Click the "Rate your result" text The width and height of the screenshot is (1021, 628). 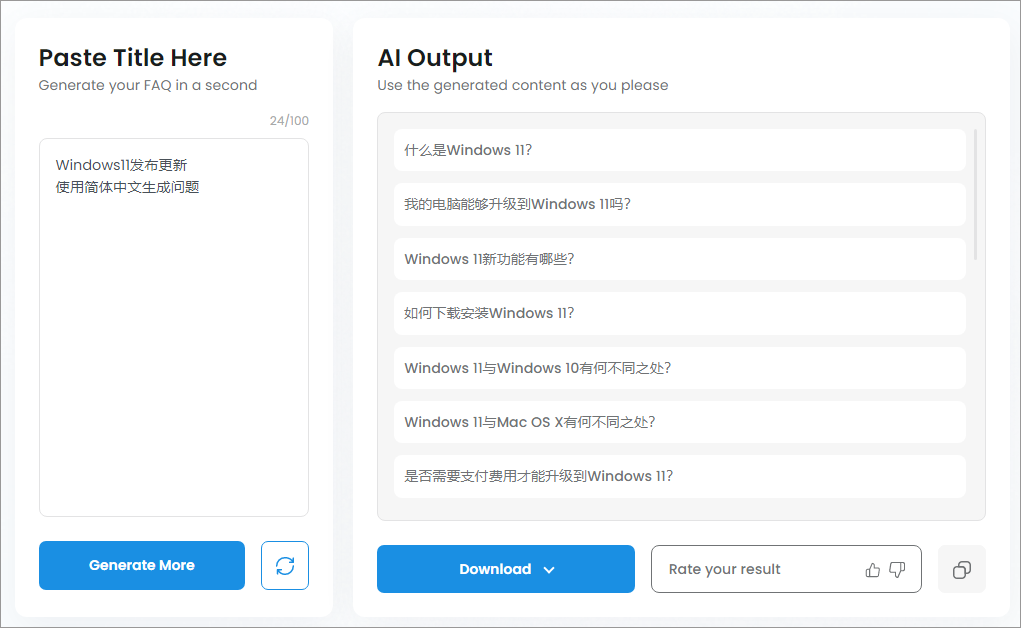tap(725, 570)
